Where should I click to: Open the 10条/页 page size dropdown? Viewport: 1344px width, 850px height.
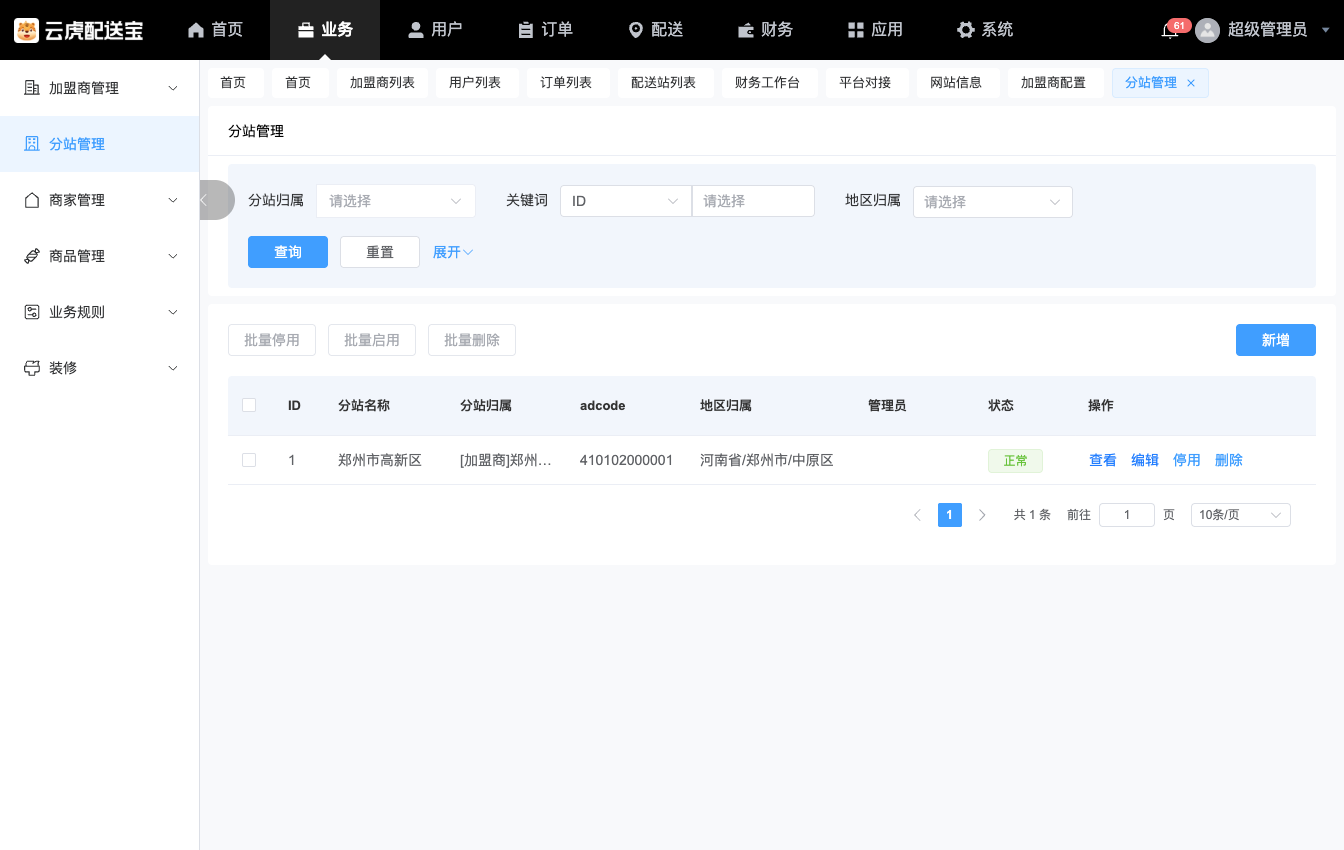1241,515
